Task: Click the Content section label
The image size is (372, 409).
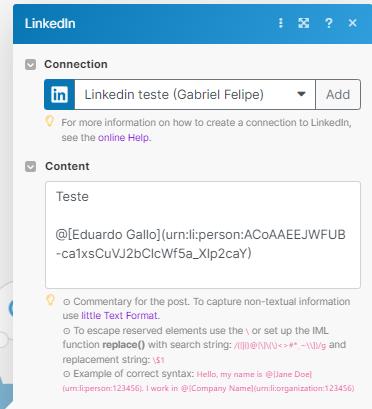Action: (x=67, y=166)
